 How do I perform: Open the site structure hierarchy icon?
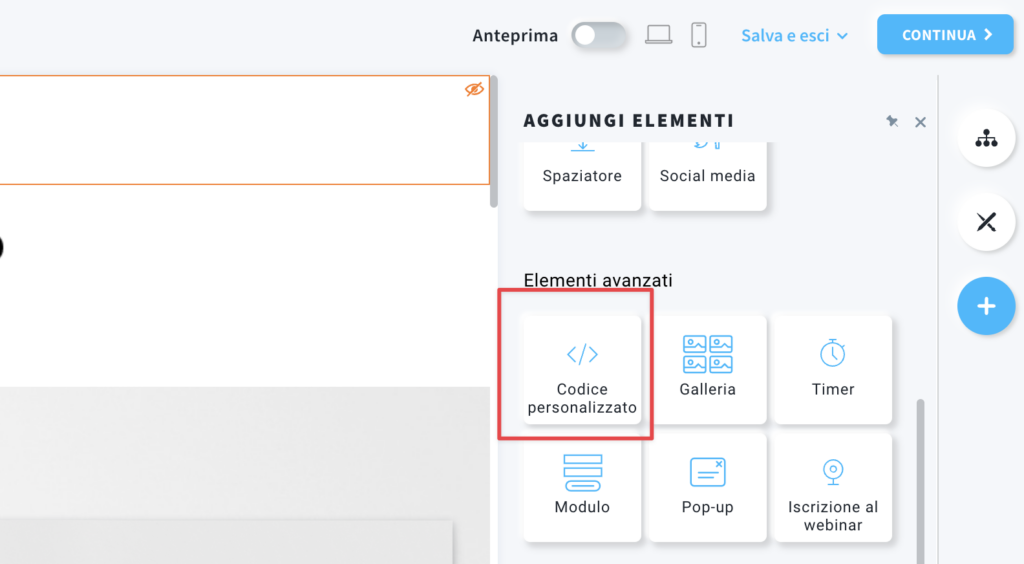click(986, 138)
